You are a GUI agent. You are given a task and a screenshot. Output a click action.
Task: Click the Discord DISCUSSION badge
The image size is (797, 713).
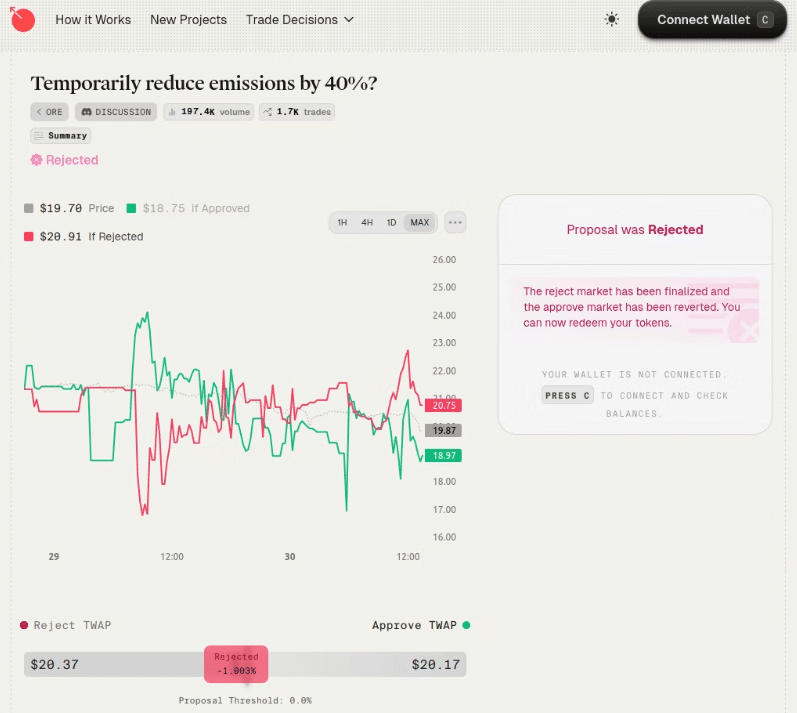116,112
